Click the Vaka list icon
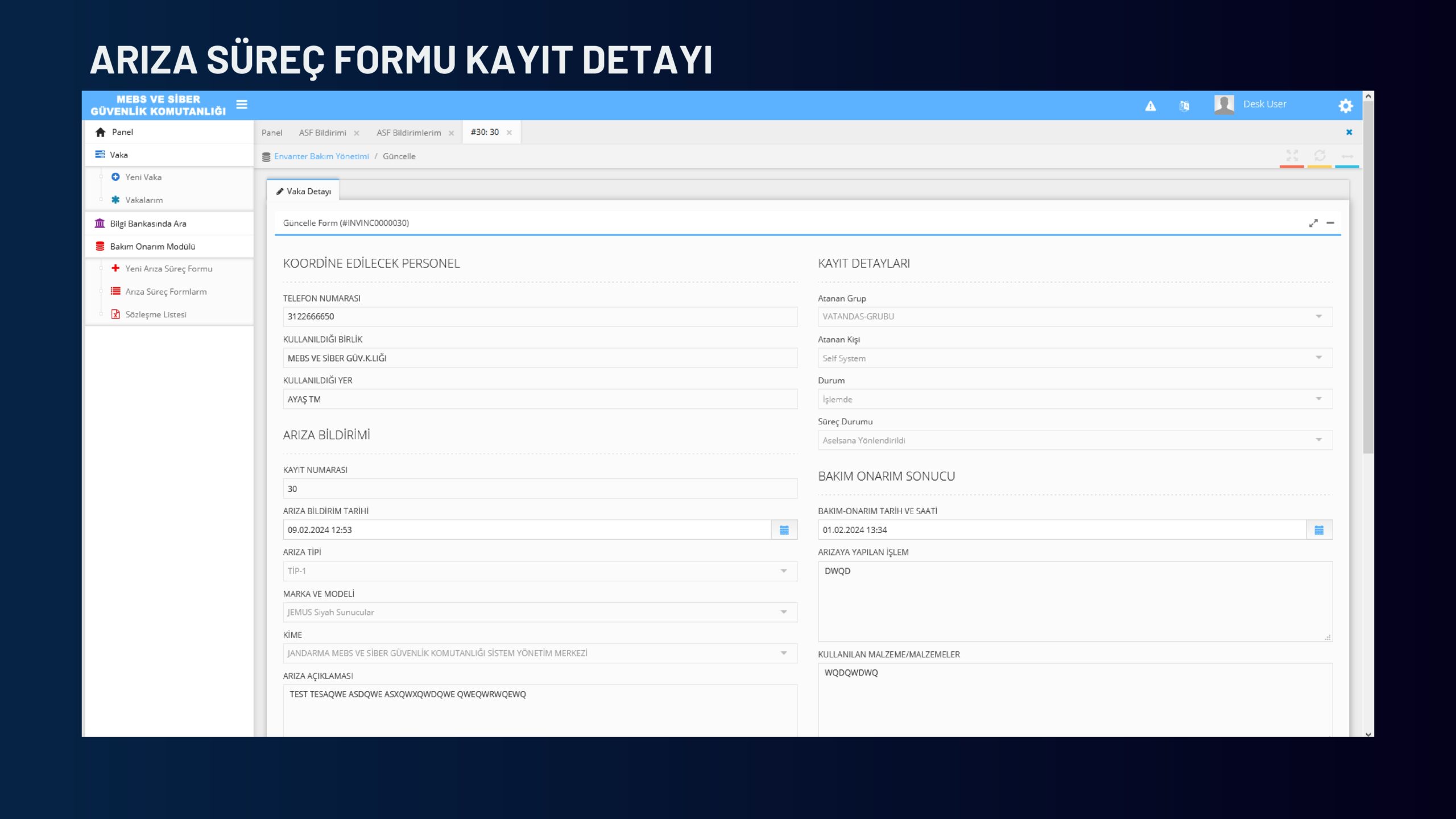 [x=100, y=155]
